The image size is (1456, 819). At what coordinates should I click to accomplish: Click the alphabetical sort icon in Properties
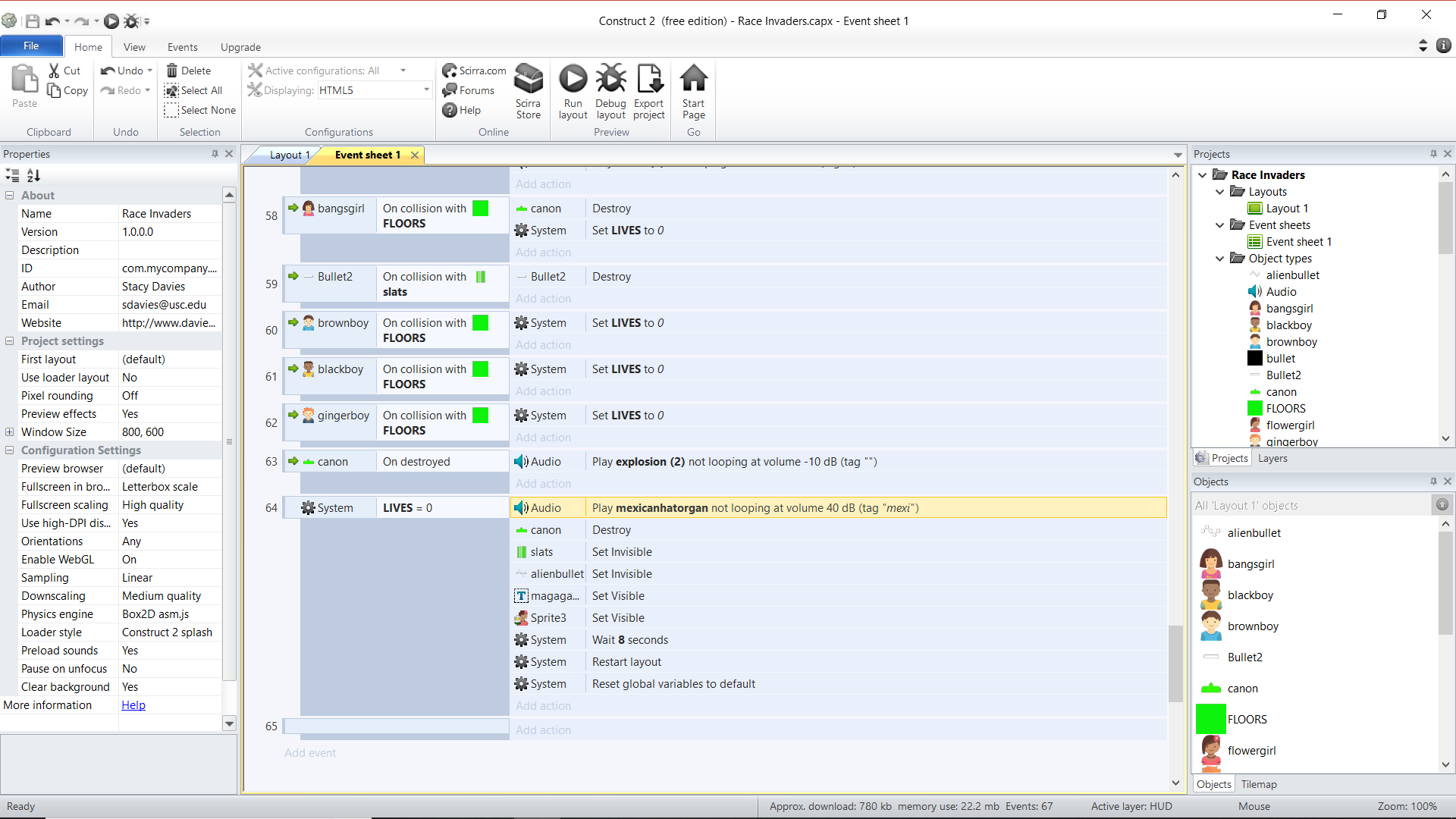click(33, 175)
